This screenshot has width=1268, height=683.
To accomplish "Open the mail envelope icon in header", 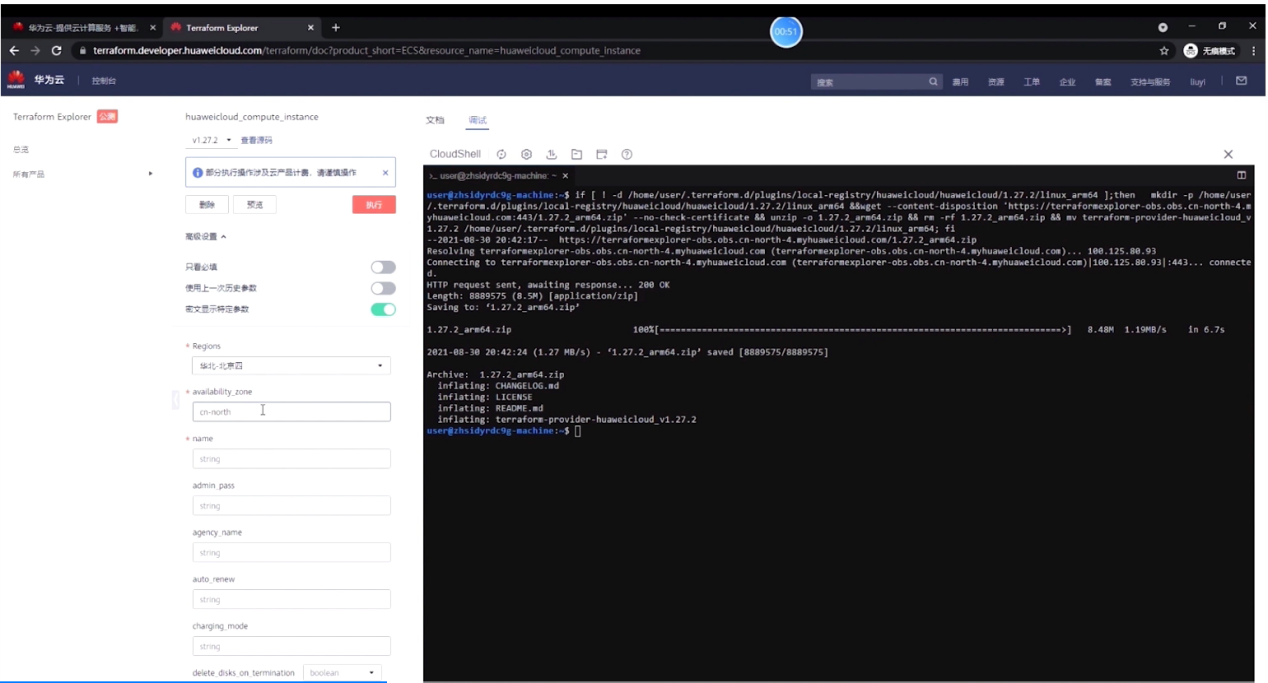I will tap(1241, 81).
